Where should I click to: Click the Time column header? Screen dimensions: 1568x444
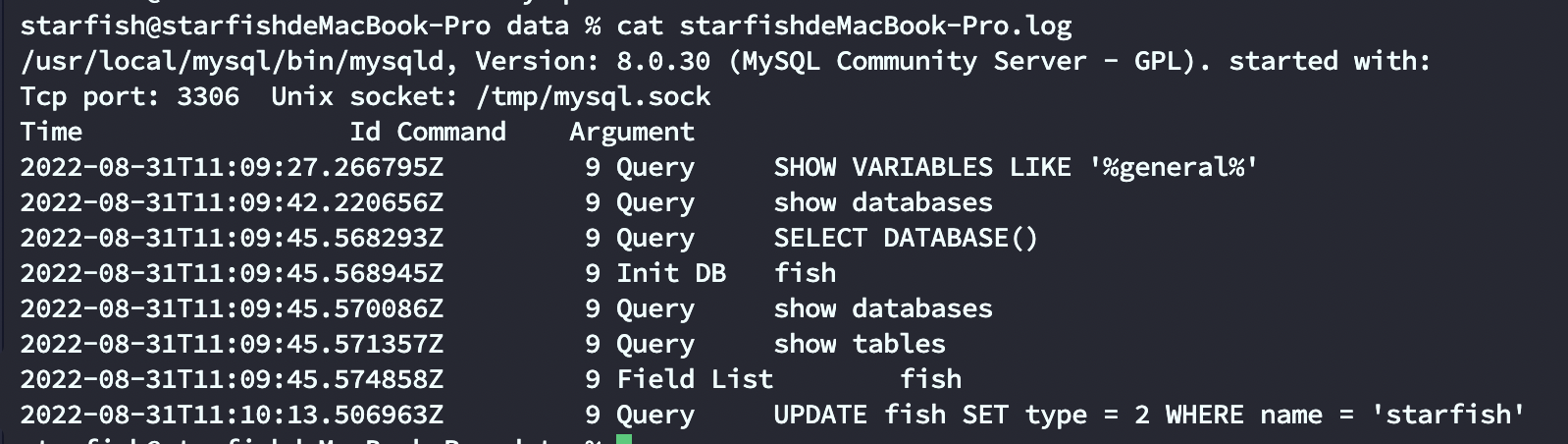(51, 132)
